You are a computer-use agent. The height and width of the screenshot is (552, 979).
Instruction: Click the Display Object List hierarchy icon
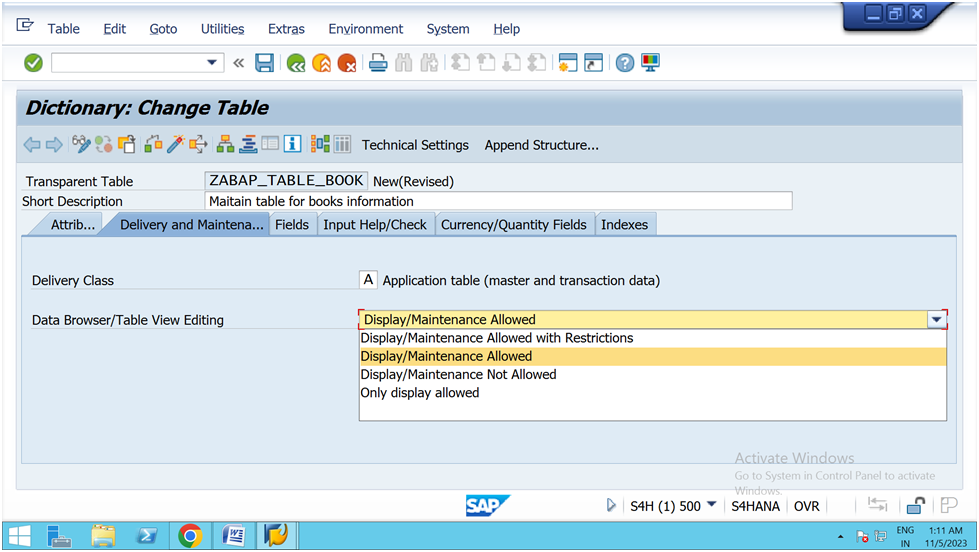pyautogui.click(x=225, y=144)
